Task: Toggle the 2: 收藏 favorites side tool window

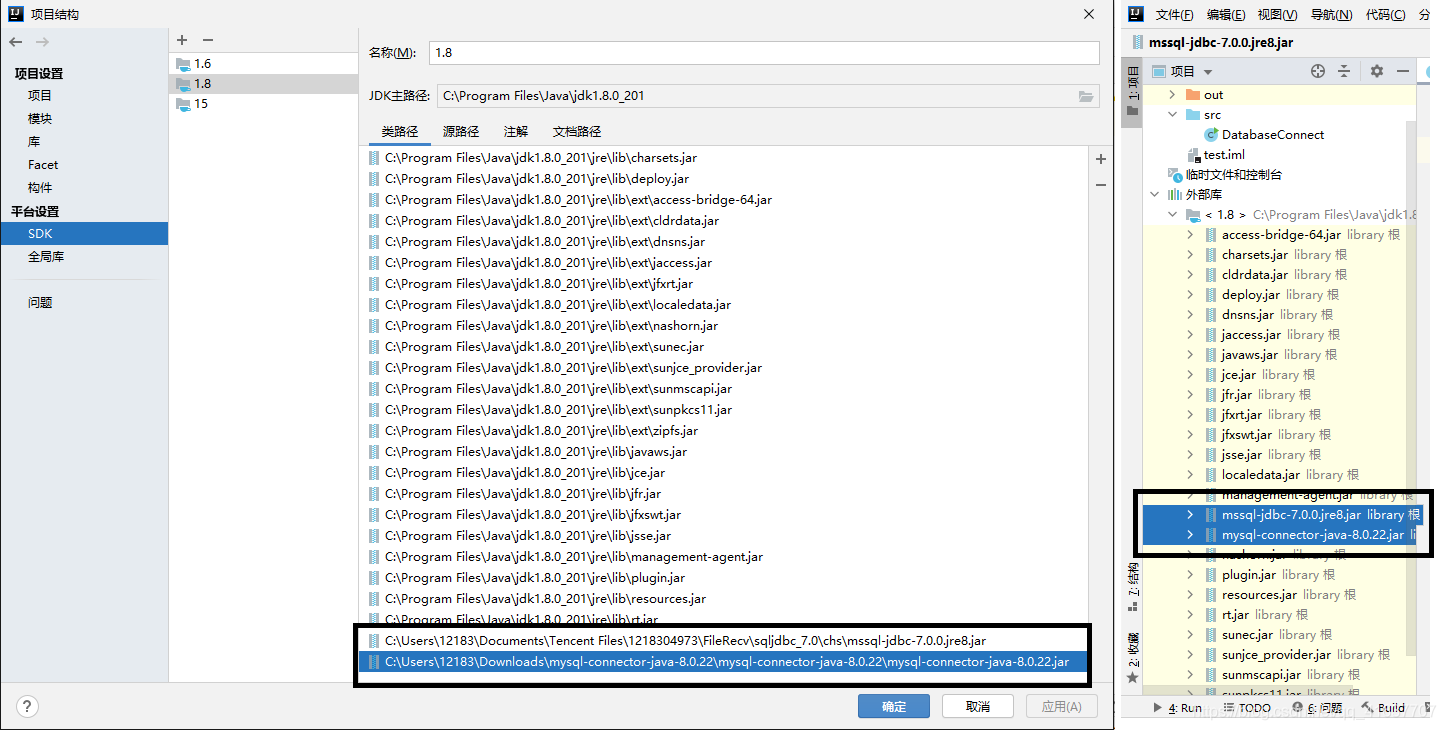Action: click(1132, 657)
